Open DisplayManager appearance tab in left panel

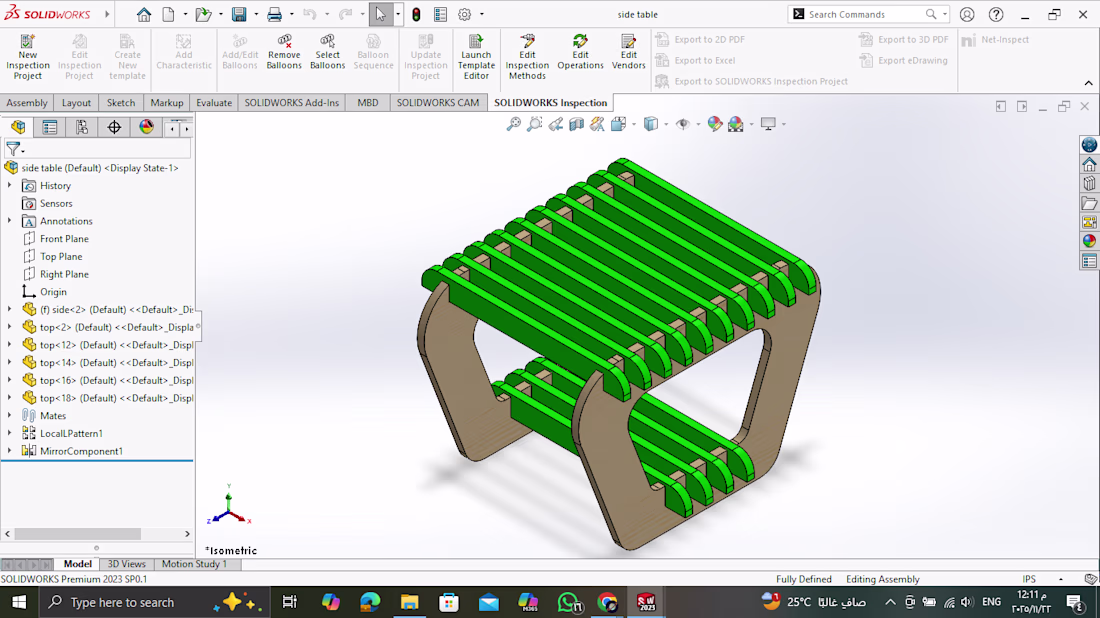[147, 127]
